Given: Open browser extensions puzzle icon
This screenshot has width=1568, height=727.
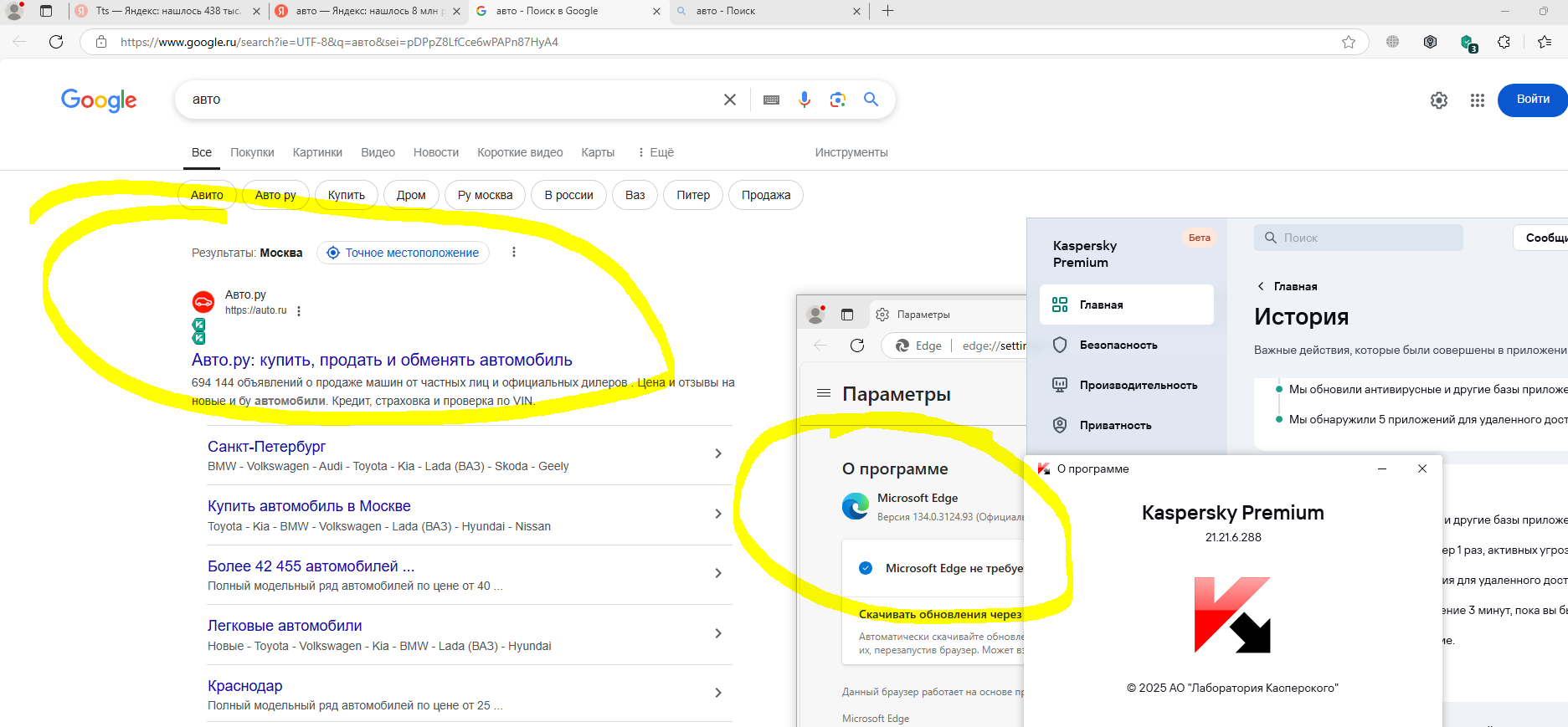Looking at the screenshot, I should [x=1504, y=42].
